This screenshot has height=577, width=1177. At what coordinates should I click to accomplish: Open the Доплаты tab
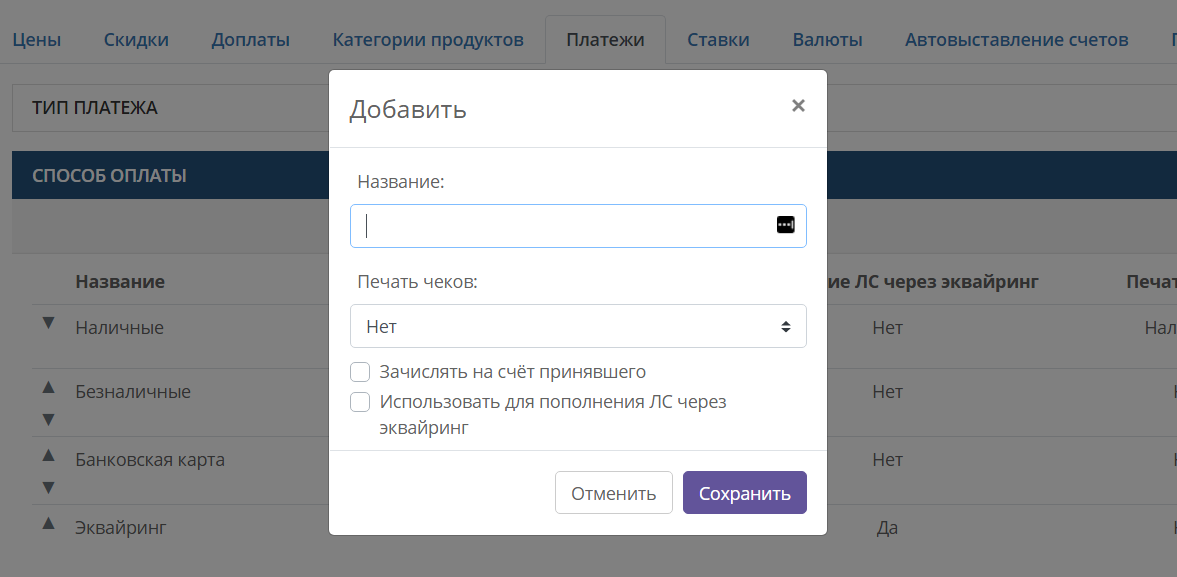251,40
